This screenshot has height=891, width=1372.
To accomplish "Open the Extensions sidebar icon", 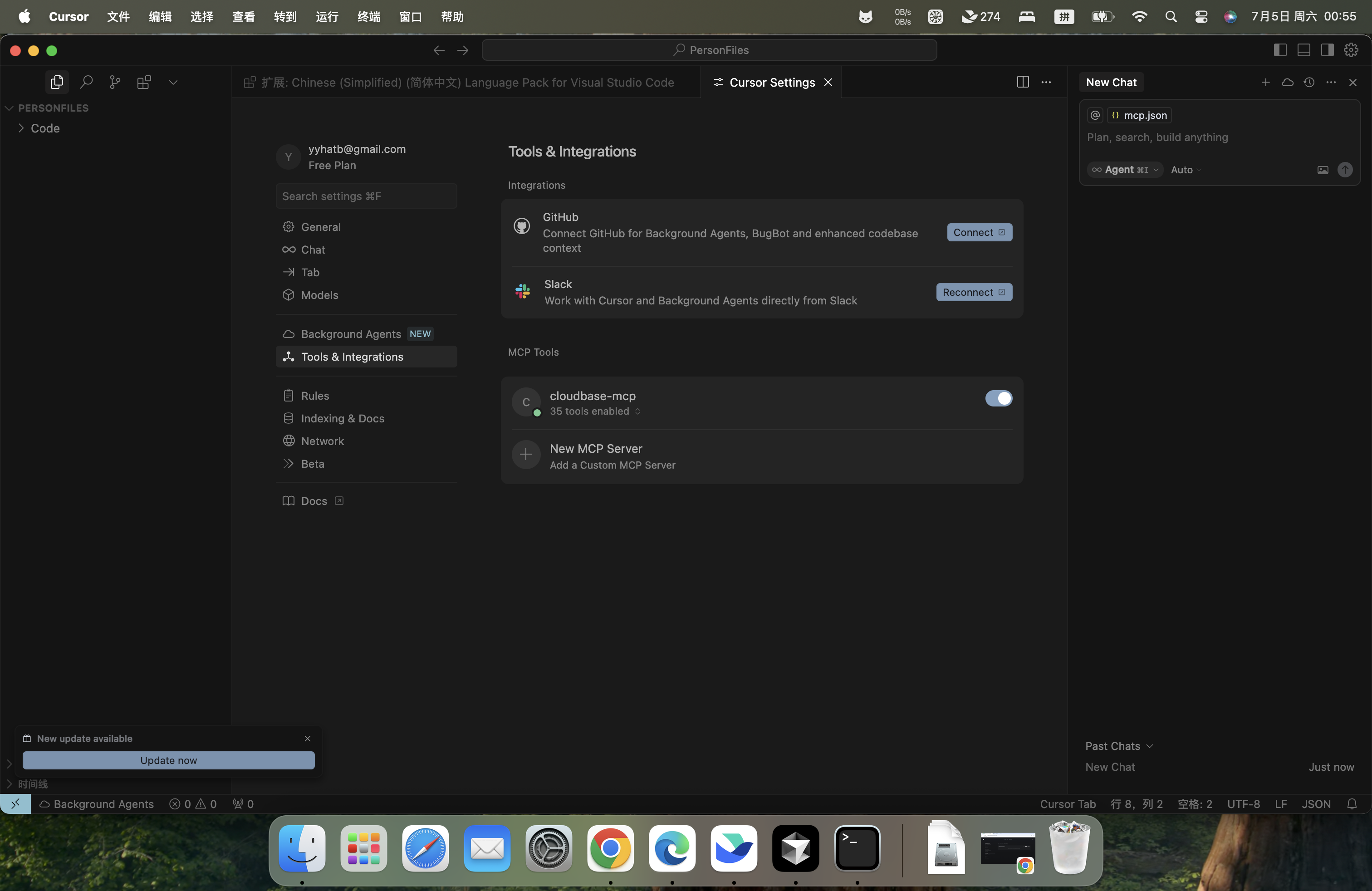I will coord(144,83).
